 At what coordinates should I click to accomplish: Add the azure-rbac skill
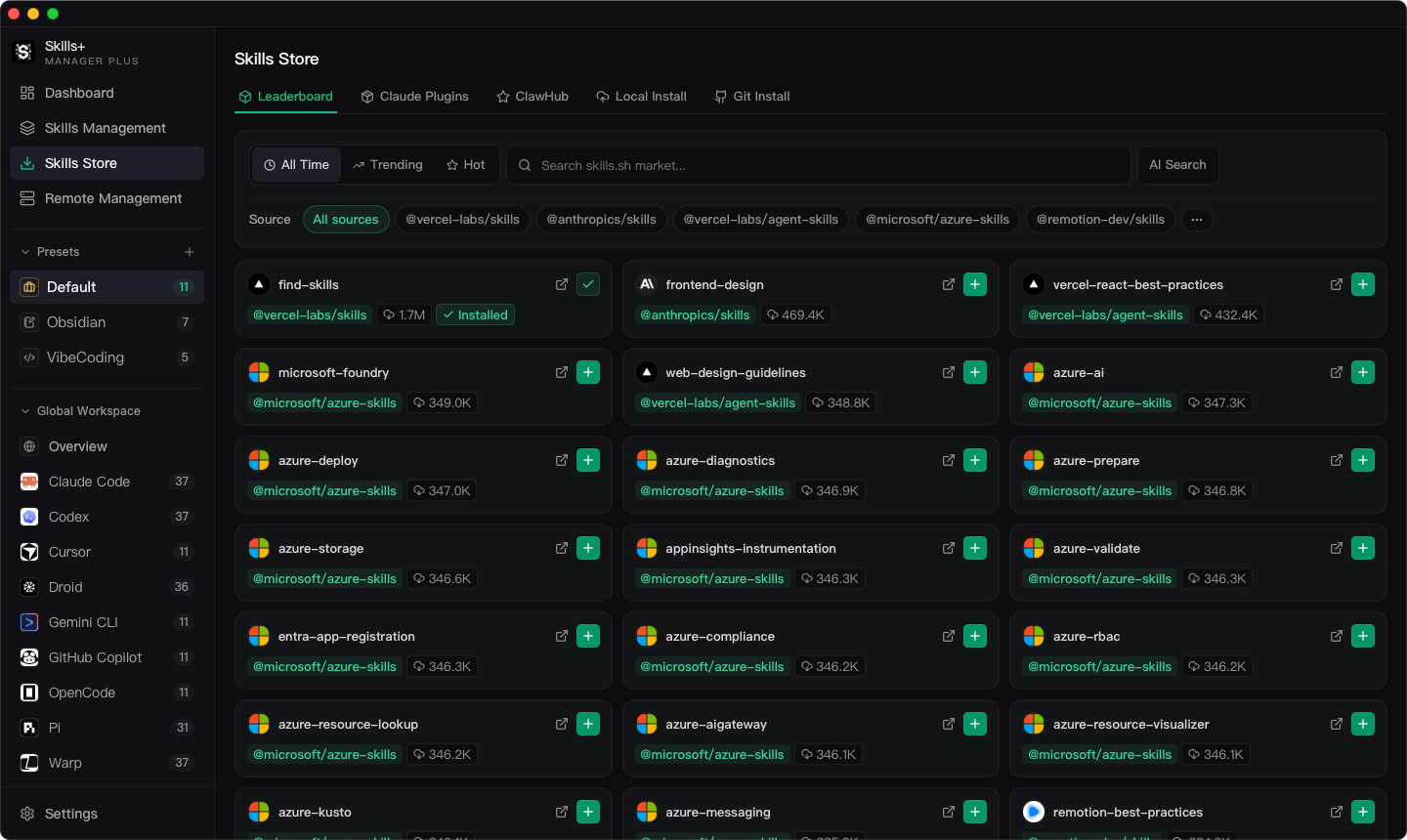[1363, 636]
